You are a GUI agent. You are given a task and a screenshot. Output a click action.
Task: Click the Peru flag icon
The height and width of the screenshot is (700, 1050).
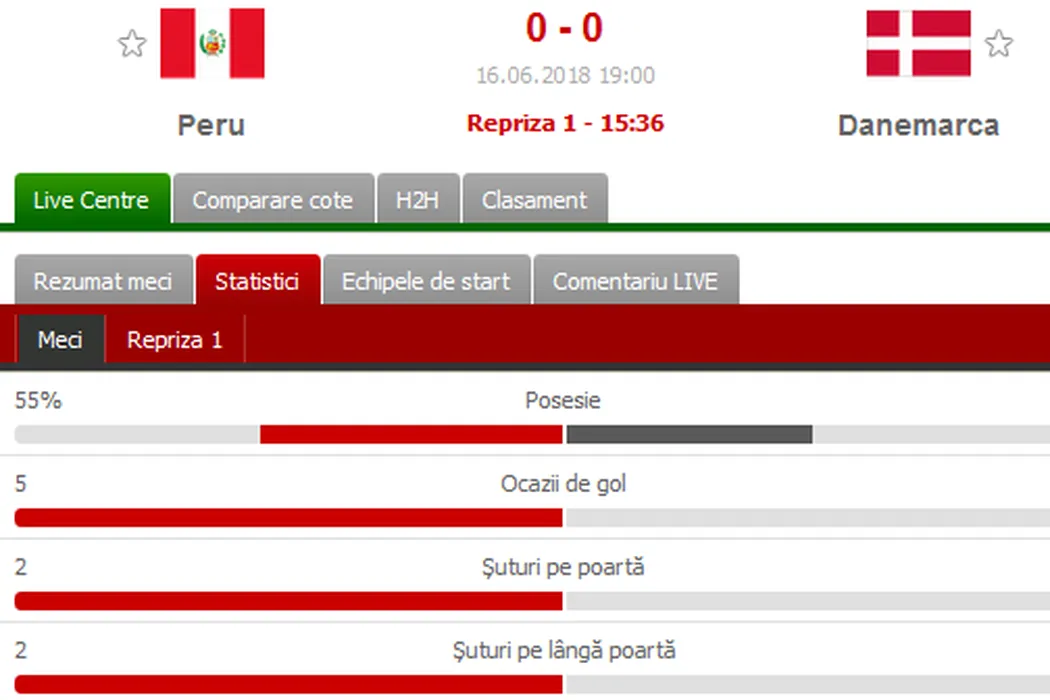pos(212,44)
